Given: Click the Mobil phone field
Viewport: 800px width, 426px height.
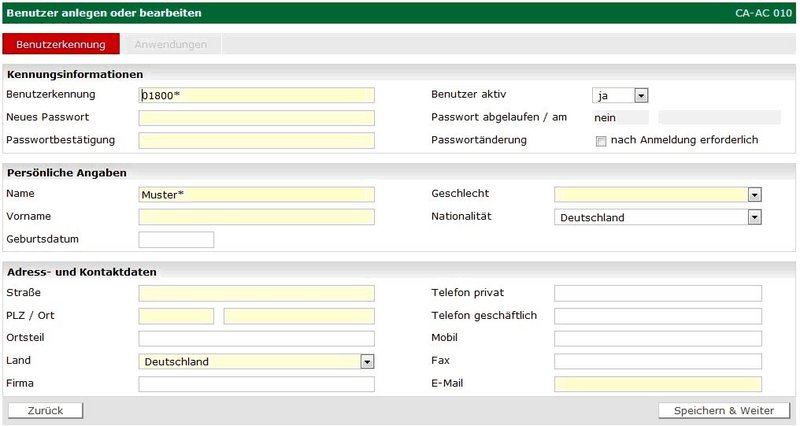Looking at the screenshot, I should click(x=658, y=339).
